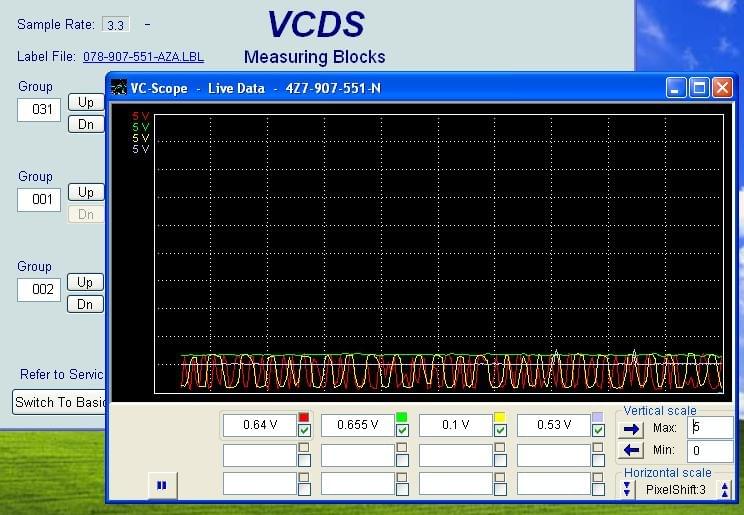The height and width of the screenshot is (515, 744).
Task: Uncheck the lavender channel checkbox next to 0.53 V
Action: click(x=598, y=431)
